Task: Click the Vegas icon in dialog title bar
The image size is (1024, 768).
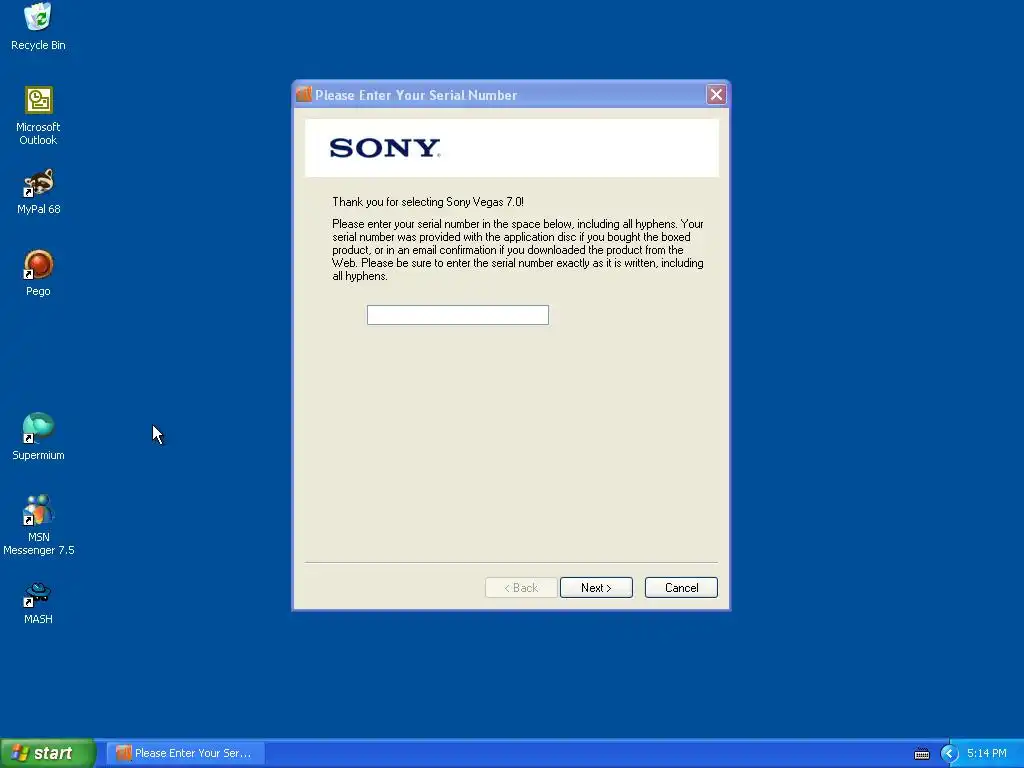Action: pos(304,95)
